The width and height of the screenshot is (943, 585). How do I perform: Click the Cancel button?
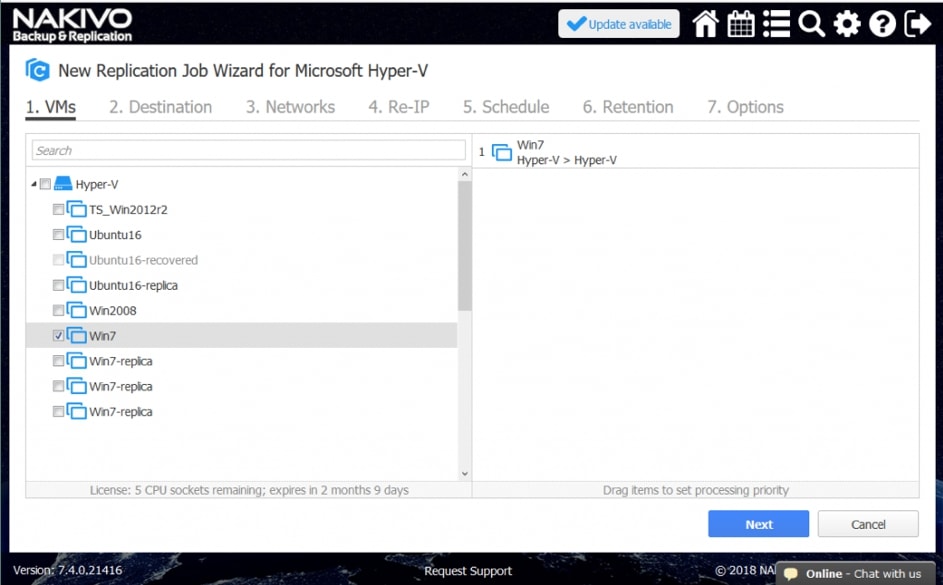(867, 524)
